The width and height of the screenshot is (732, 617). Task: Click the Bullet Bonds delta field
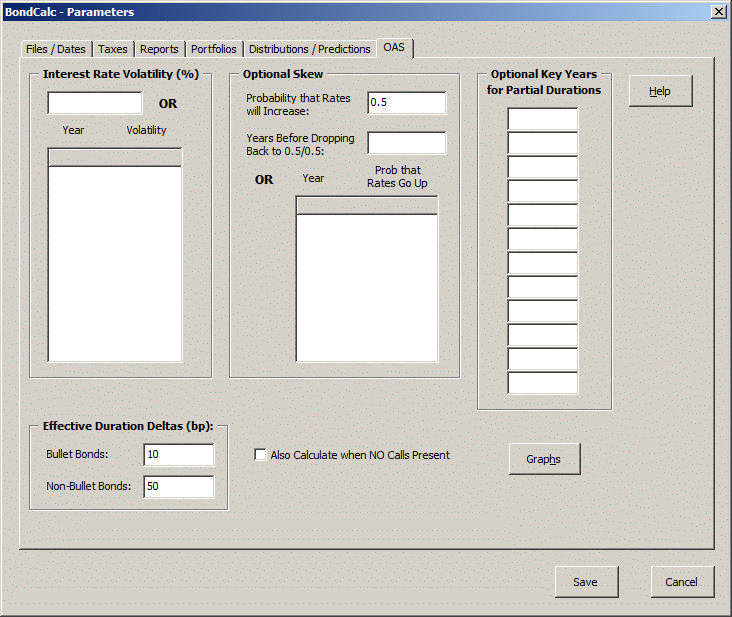pyautogui.click(x=178, y=455)
